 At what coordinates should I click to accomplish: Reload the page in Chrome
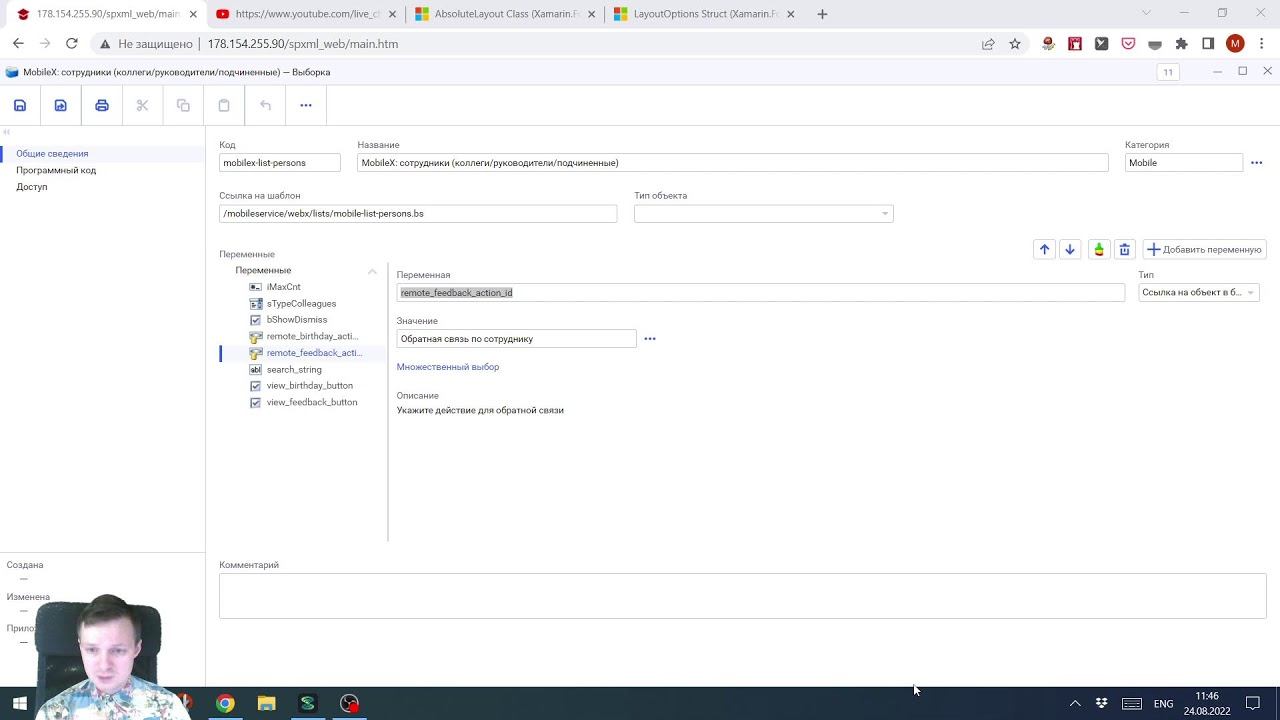[72, 44]
